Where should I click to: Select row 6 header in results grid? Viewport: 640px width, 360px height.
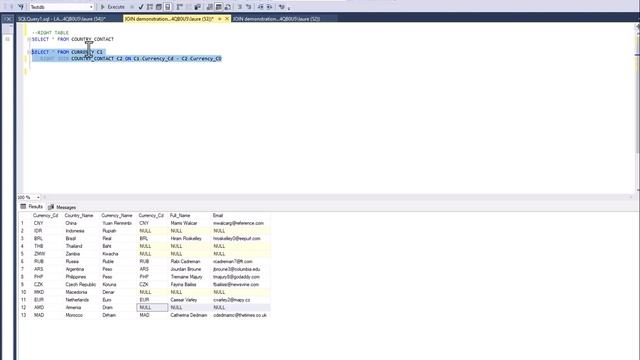[x=24, y=262]
